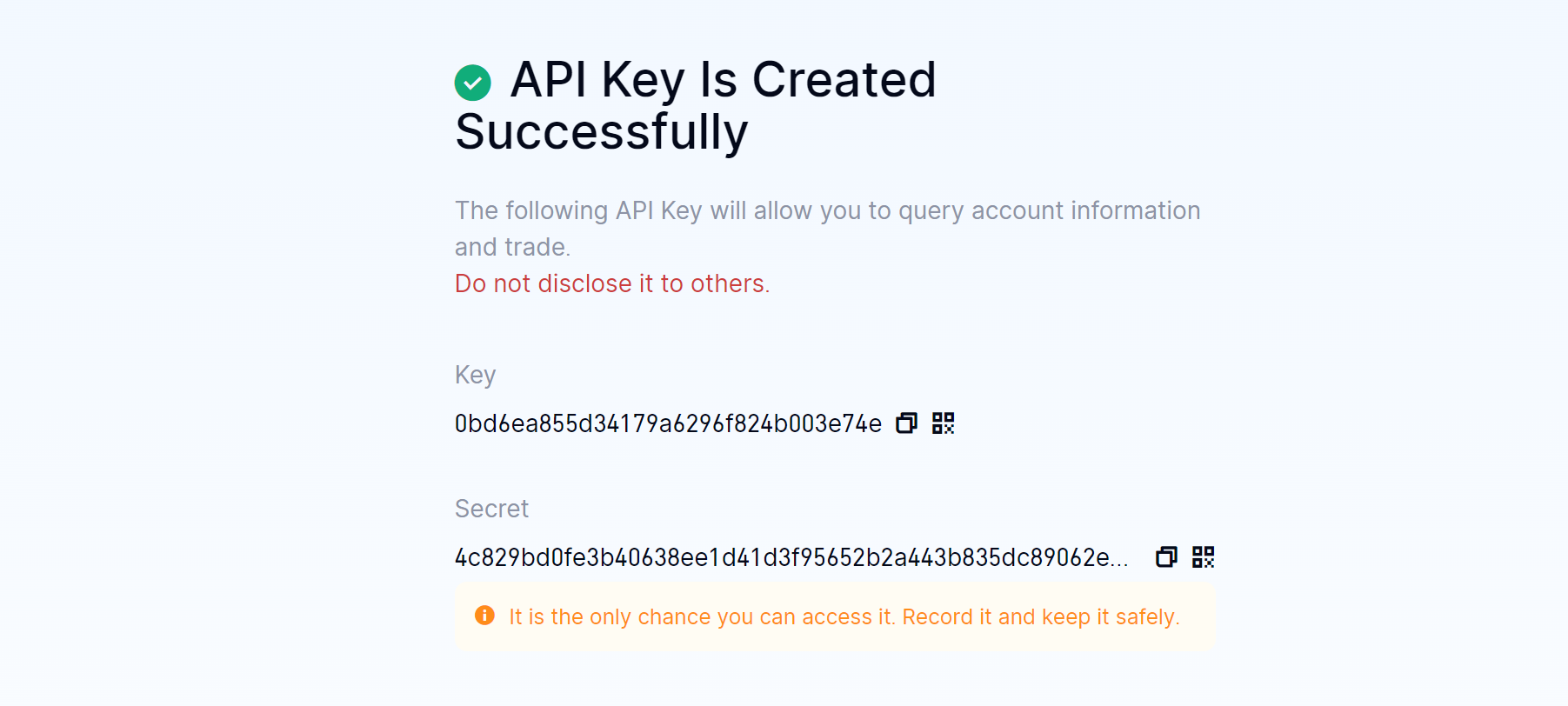The height and width of the screenshot is (706, 1568).
Task: Click the "Key" field label
Action: [x=476, y=375]
